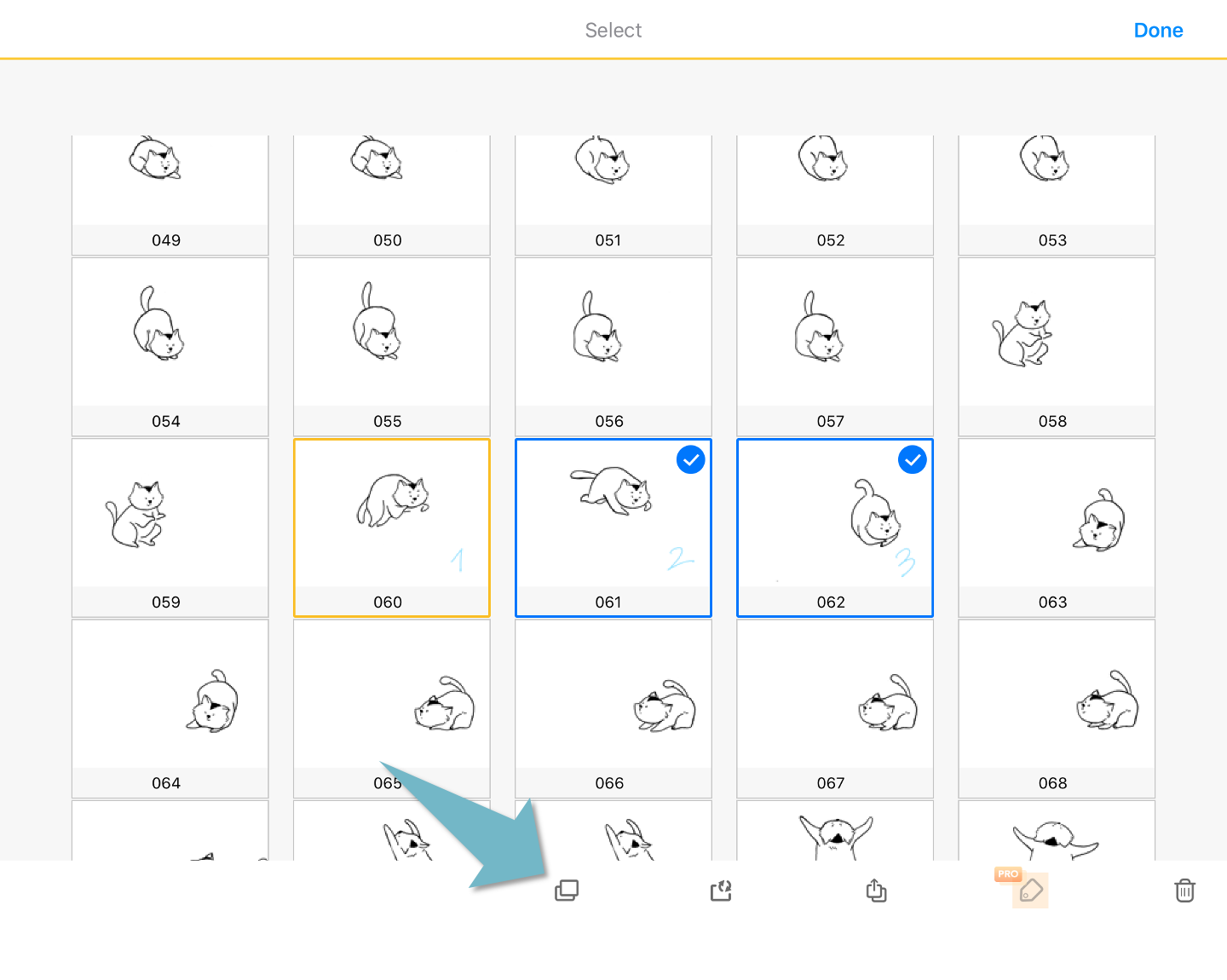Image resolution: width=1227 pixels, height=980 pixels.
Task: Tap the move frames icon
Action: pyautogui.click(x=721, y=891)
